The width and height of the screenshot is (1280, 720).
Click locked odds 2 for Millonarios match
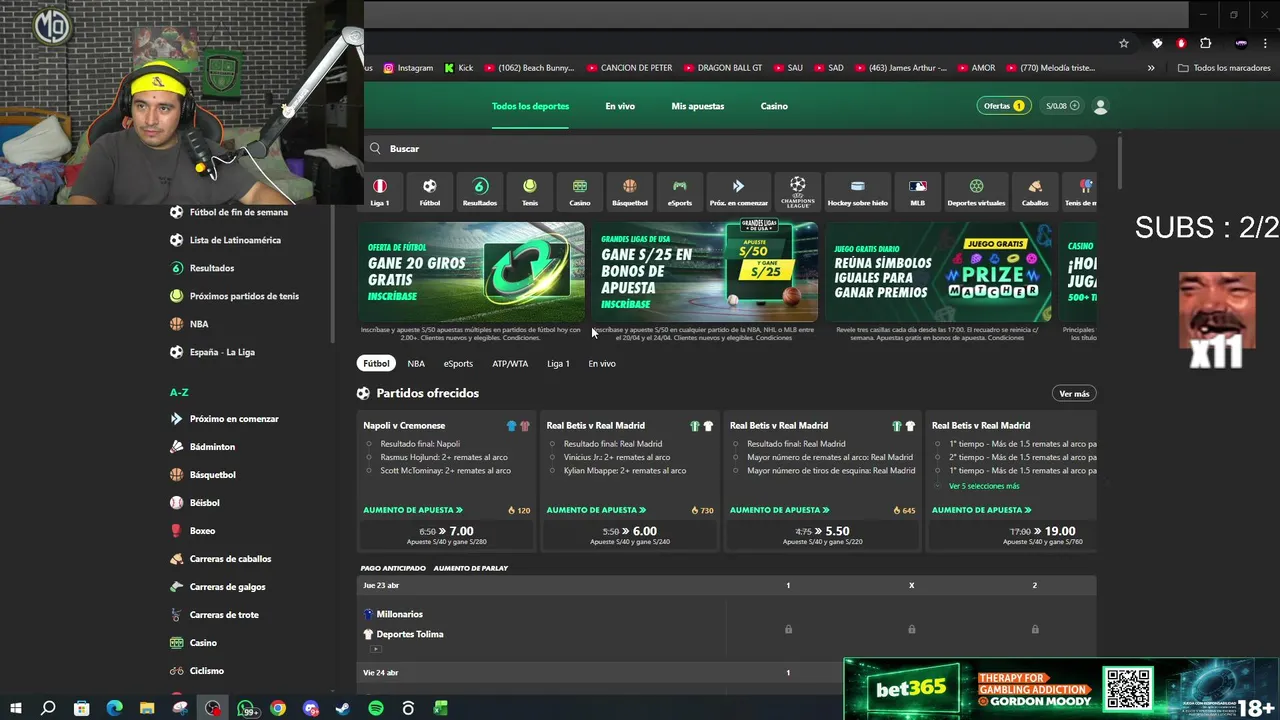pyautogui.click(x=1034, y=629)
